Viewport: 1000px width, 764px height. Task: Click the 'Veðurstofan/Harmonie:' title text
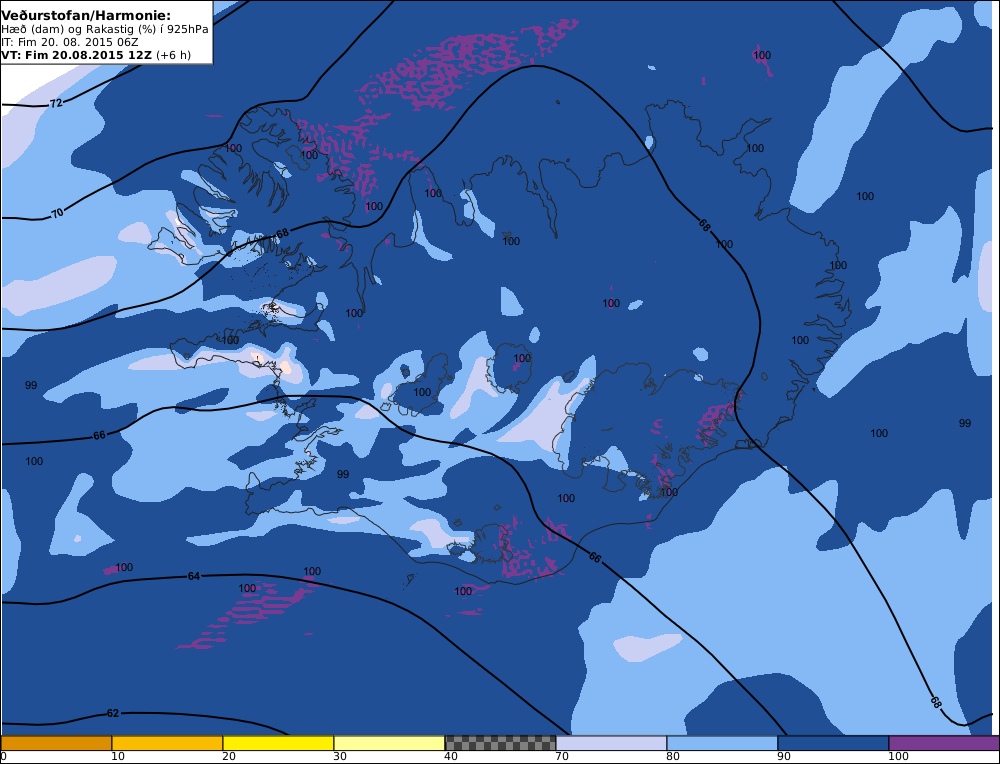pos(86,15)
